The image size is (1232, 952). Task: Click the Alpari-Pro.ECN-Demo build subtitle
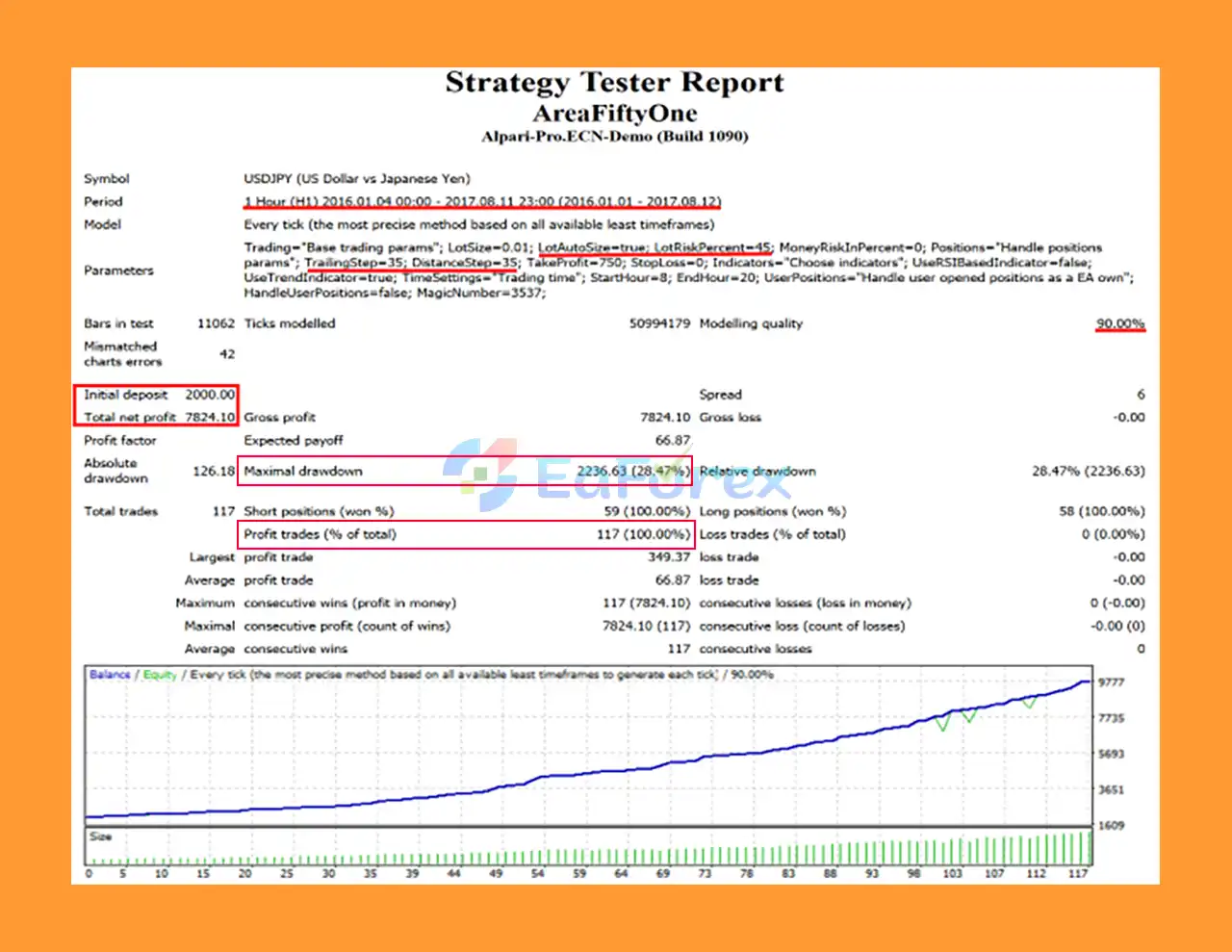(x=614, y=137)
